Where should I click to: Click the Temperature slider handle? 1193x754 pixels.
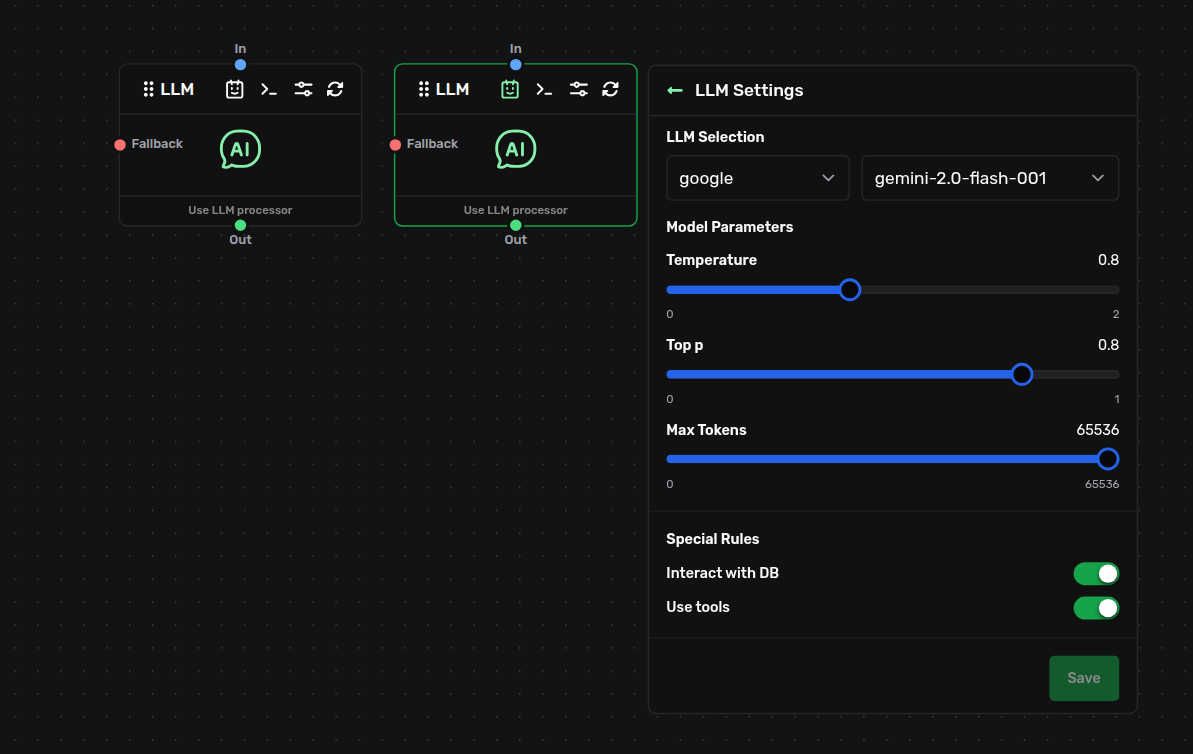(x=850, y=290)
